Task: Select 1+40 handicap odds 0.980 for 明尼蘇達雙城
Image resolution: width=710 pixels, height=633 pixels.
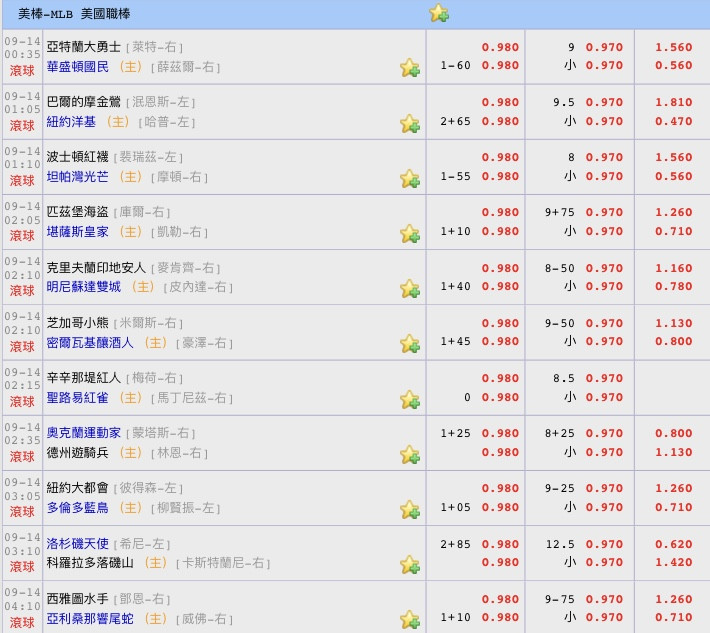Action: [x=500, y=286]
